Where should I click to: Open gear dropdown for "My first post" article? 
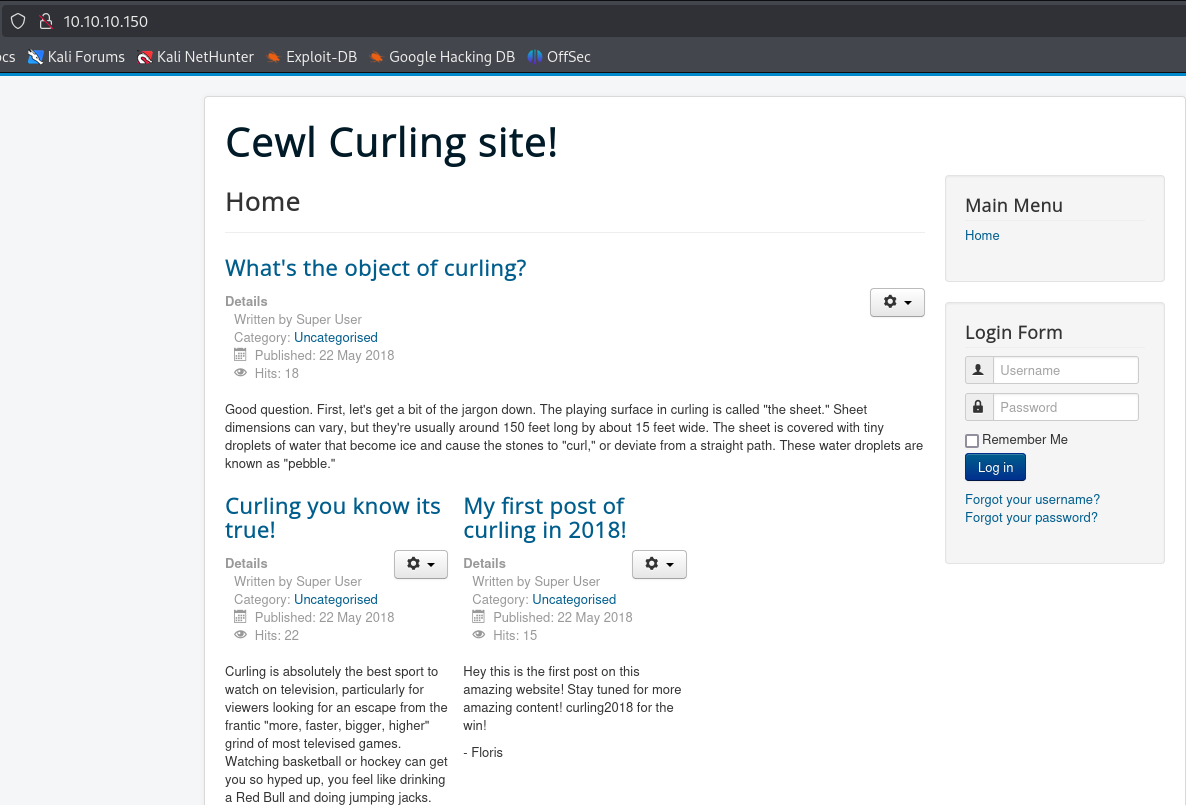(x=659, y=564)
